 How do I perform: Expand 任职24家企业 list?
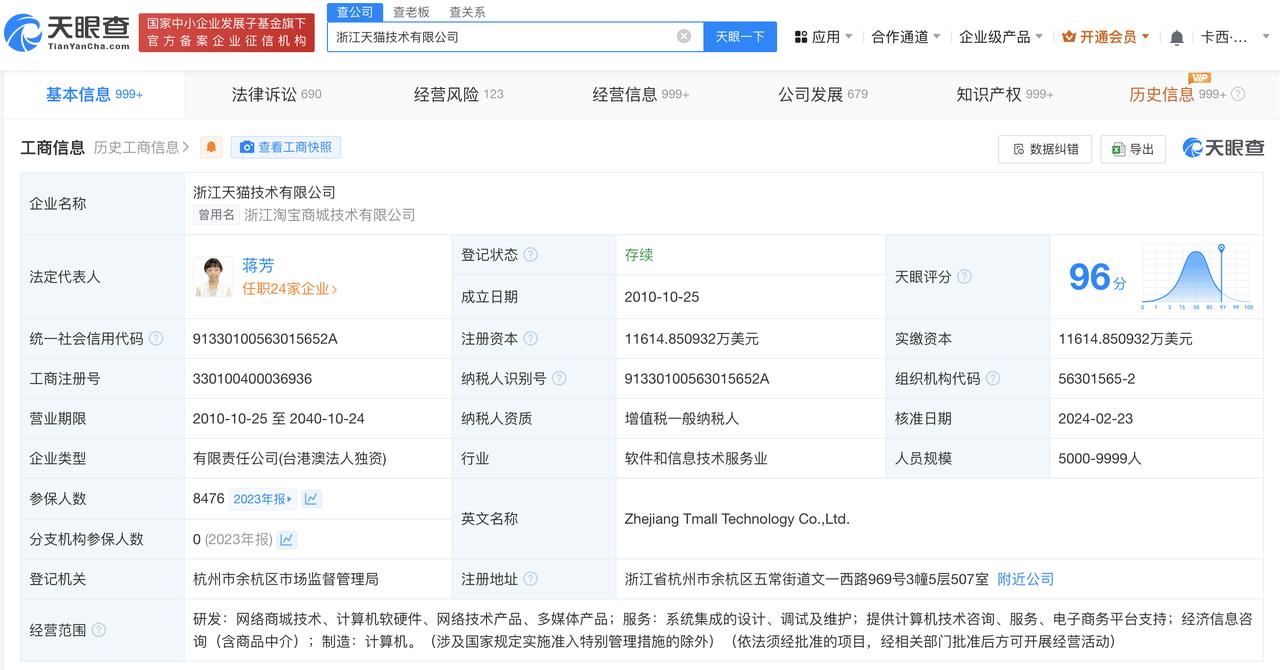click(290, 289)
